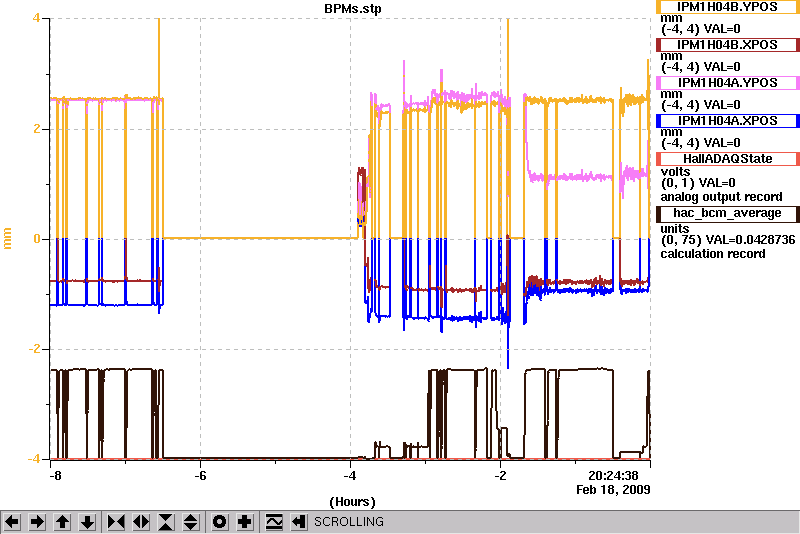This screenshot has height=534, width=800.
Task: Click the inward-pointing horizontal triangles zoom icon
Action: pos(116,522)
